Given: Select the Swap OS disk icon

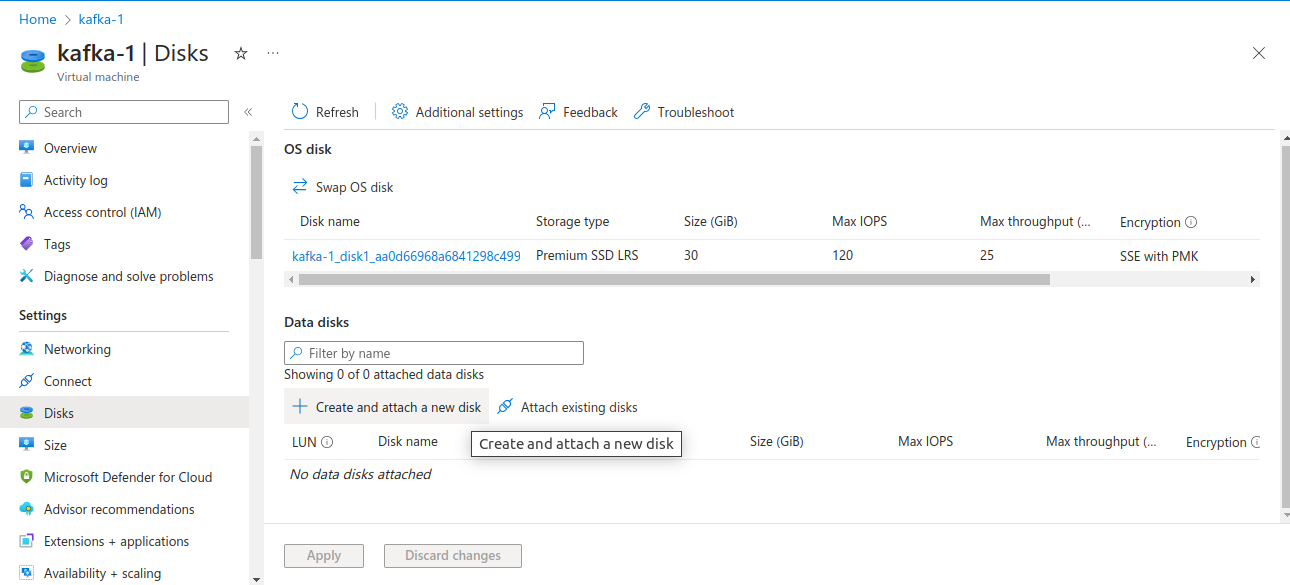Looking at the screenshot, I should click(300, 186).
